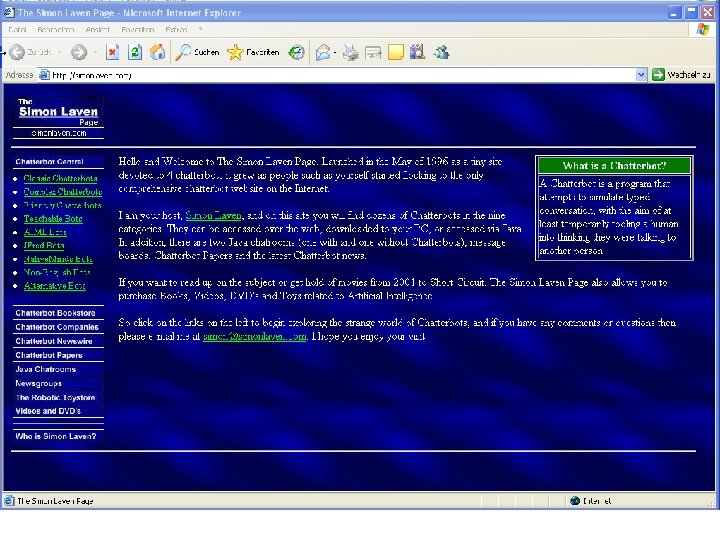
Task: Click into the Adresse URL field
Action: tap(342, 75)
